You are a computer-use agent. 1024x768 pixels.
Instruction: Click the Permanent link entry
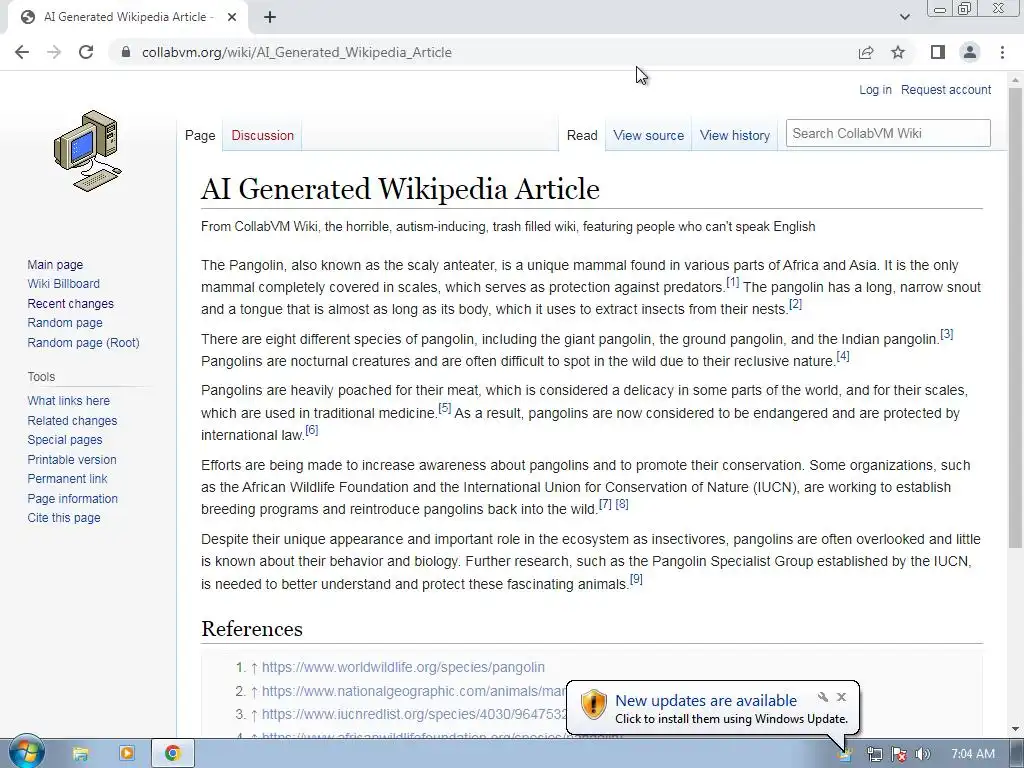click(67, 478)
